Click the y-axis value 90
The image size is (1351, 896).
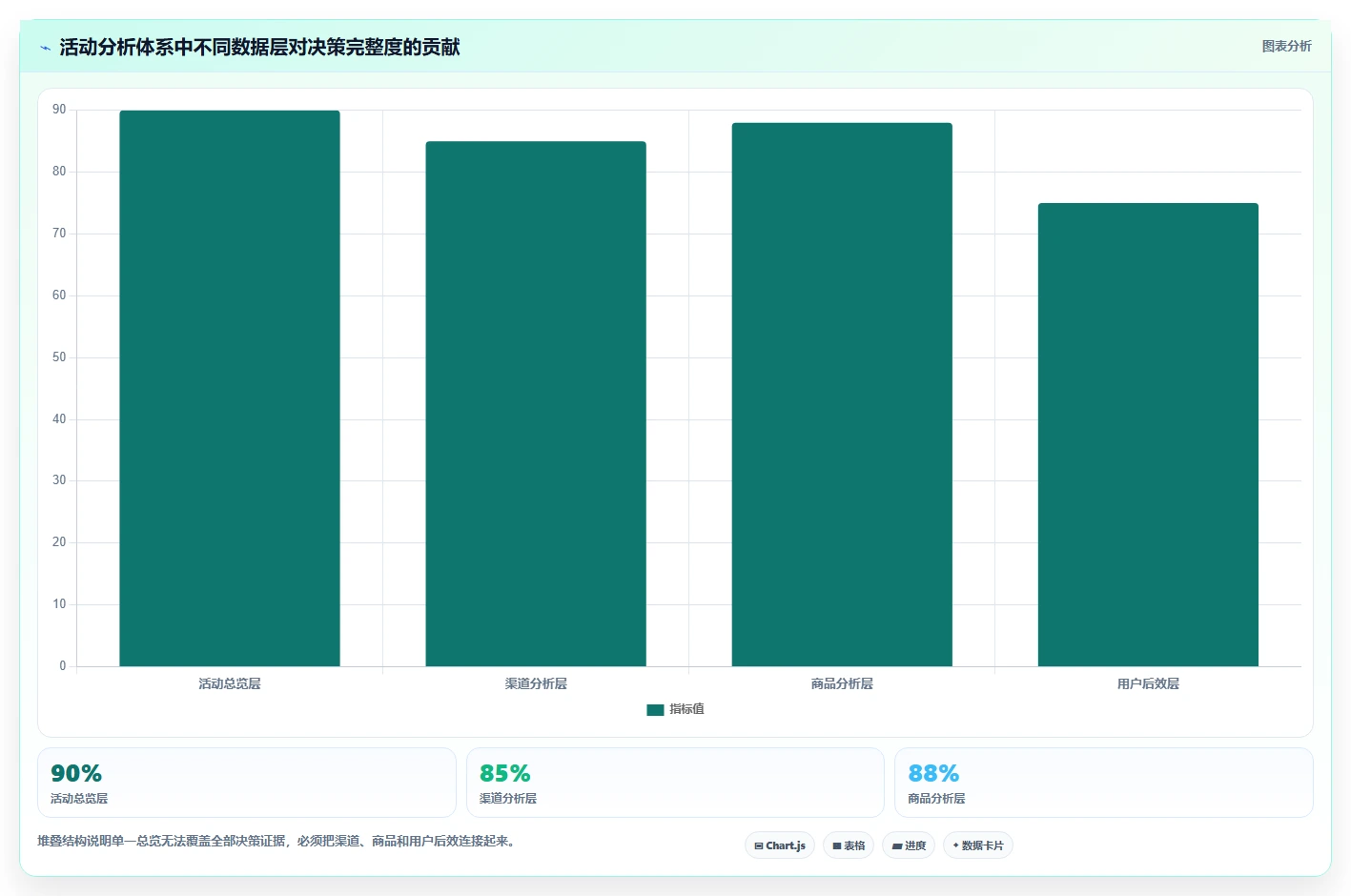(59, 110)
